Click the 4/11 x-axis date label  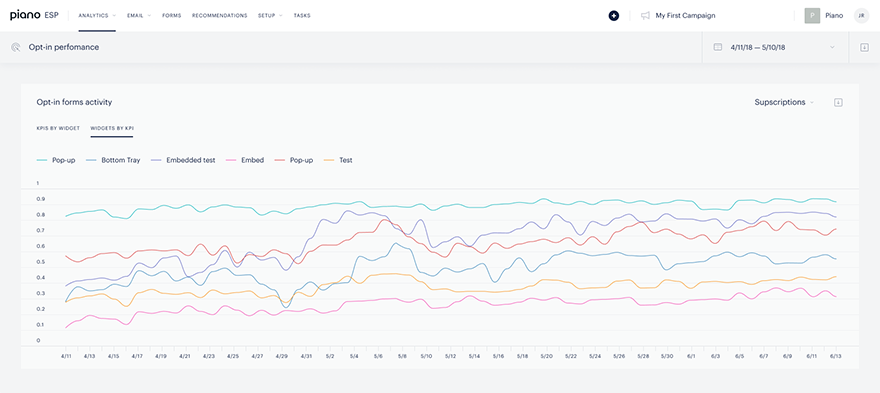66,357
